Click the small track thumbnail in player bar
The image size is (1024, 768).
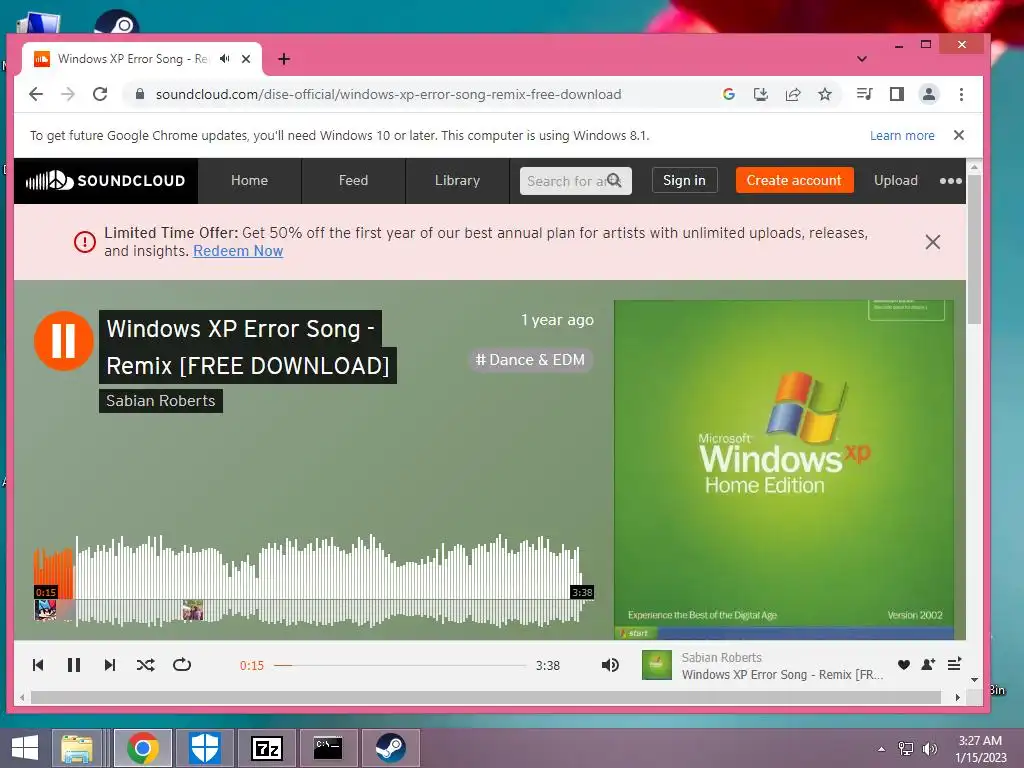pyautogui.click(x=657, y=665)
